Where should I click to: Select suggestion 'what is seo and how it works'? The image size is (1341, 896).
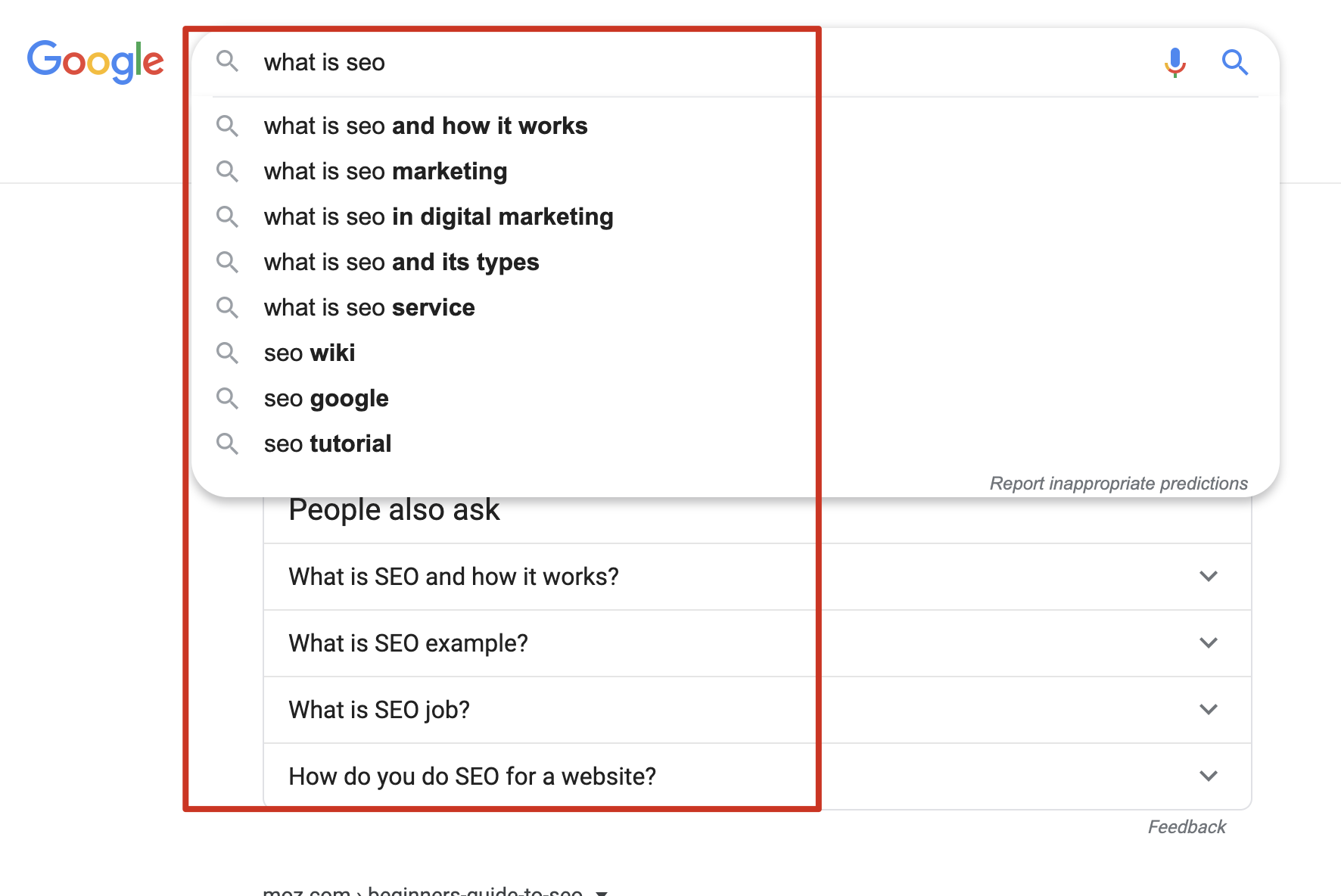(x=425, y=126)
